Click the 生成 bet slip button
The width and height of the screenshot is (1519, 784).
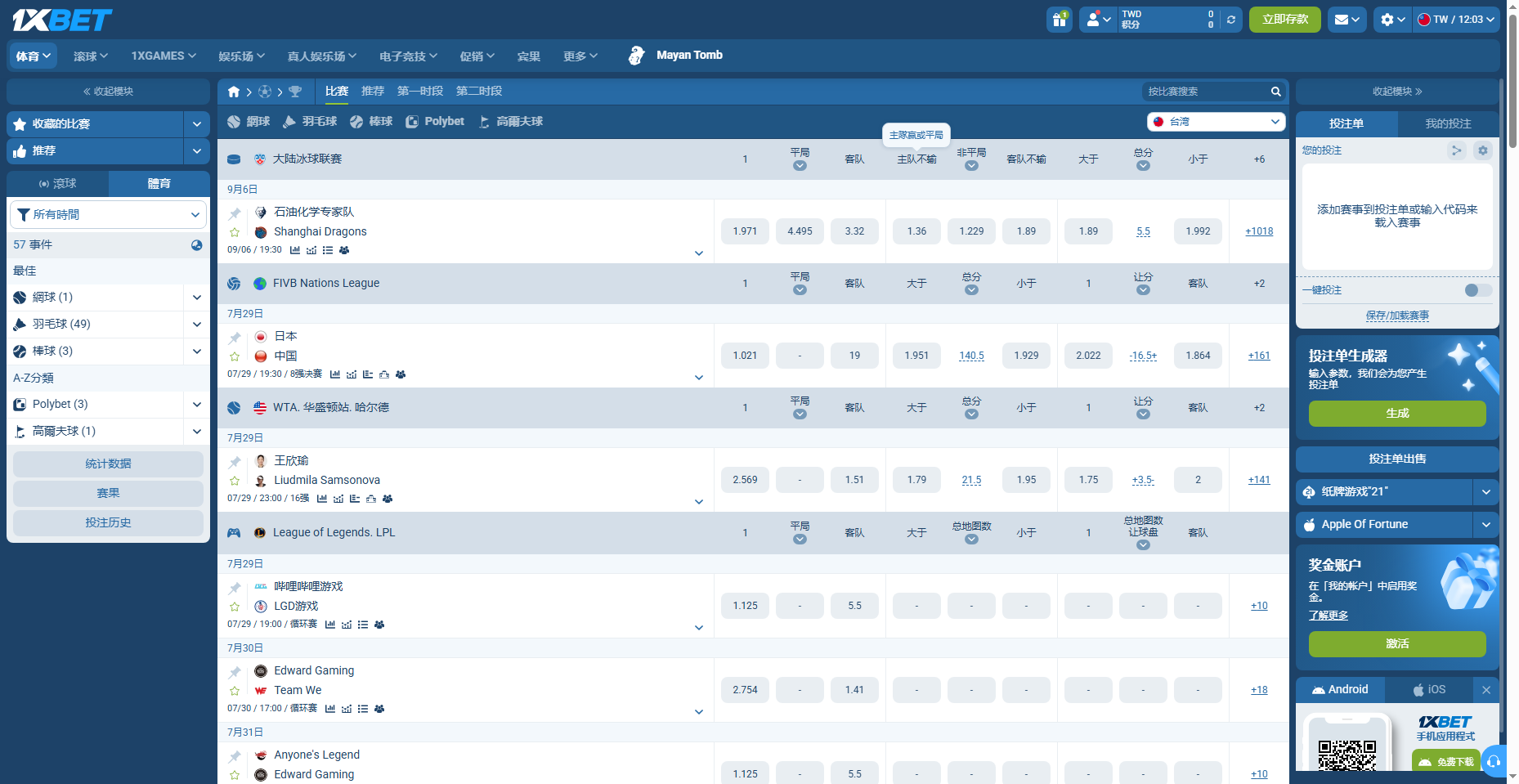(x=1397, y=414)
